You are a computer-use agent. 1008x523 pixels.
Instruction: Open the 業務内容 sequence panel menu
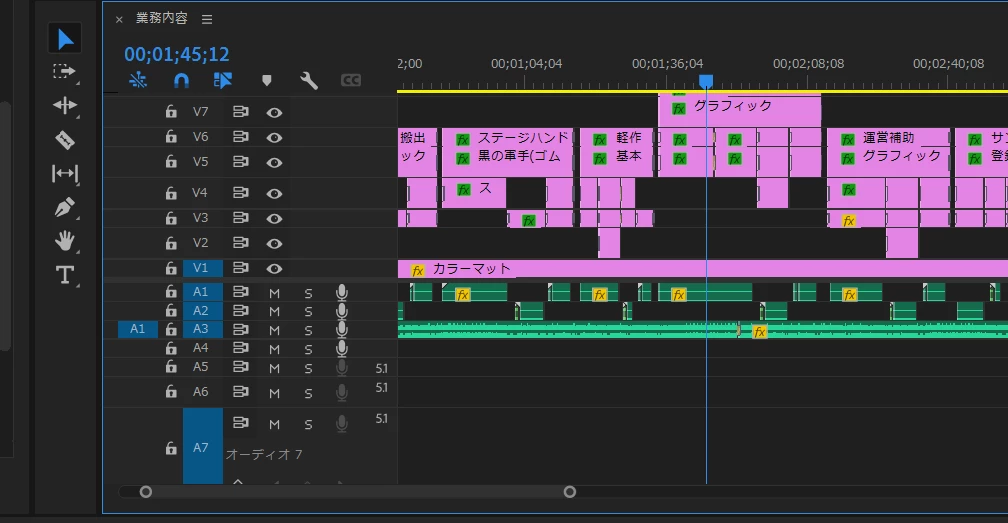pyautogui.click(x=207, y=19)
